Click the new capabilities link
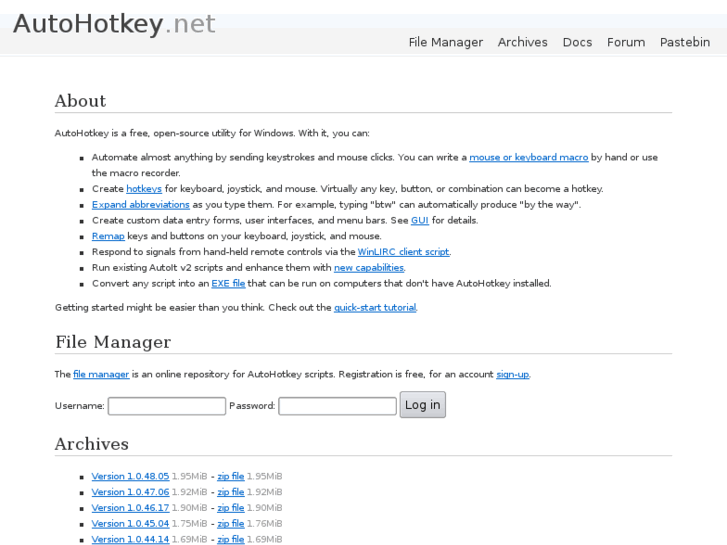This screenshot has height=545, width=727. tap(369, 268)
